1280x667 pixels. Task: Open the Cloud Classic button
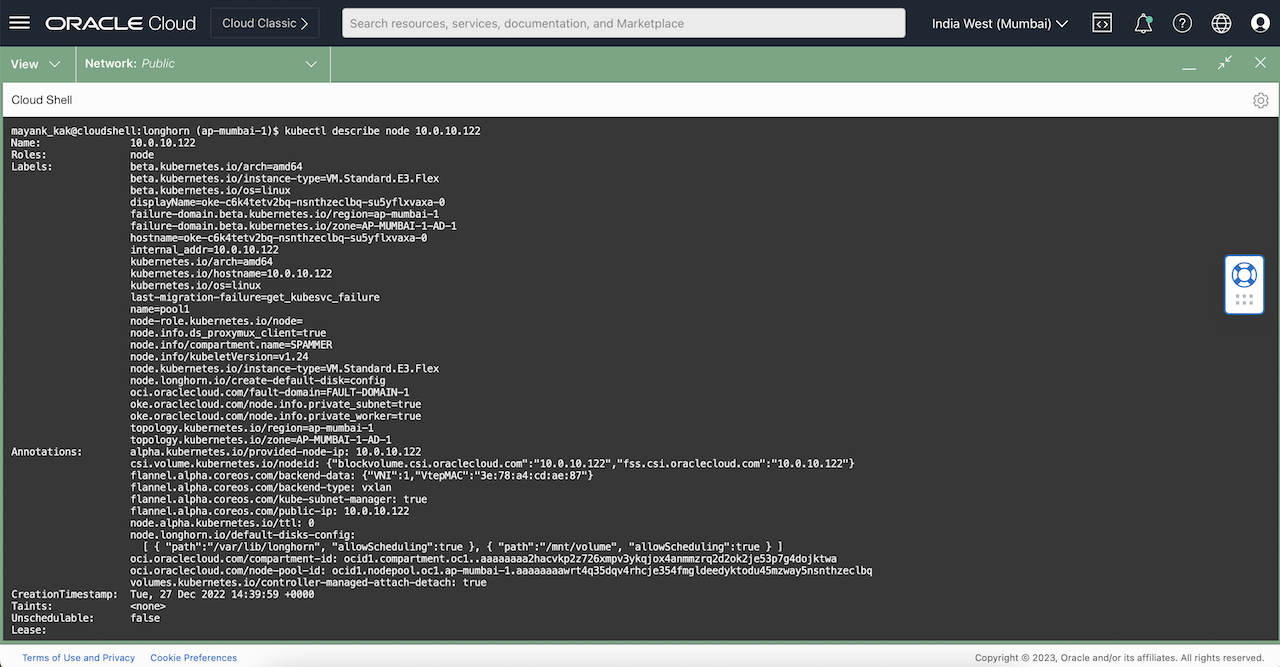265,23
